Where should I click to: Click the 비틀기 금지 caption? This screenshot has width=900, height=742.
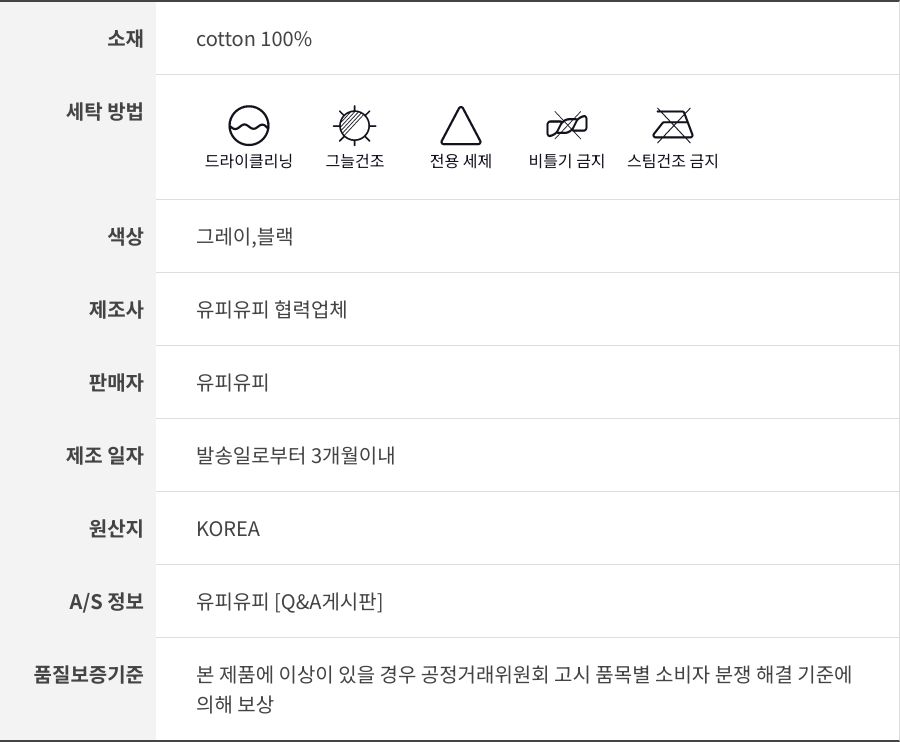(x=567, y=161)
